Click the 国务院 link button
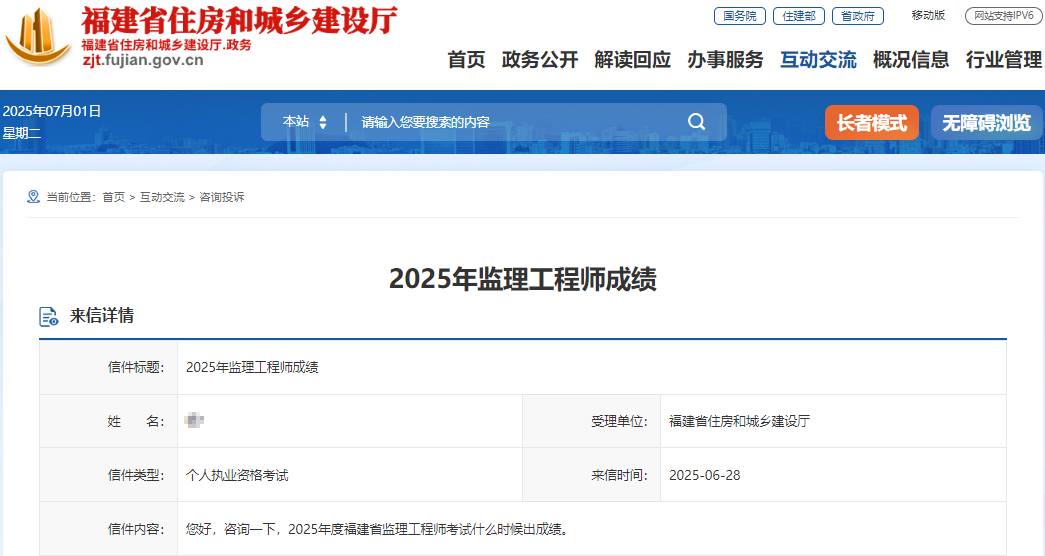 pyautogui.click(x=739, y=16)
